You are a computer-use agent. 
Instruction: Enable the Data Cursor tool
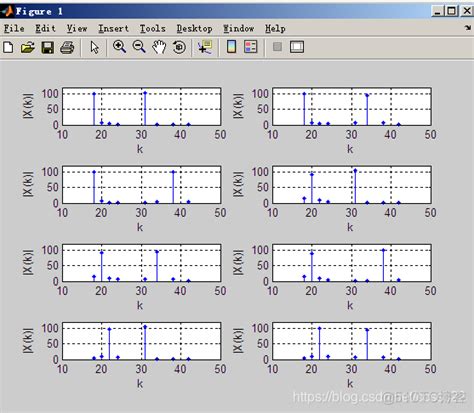pos(205,47)
